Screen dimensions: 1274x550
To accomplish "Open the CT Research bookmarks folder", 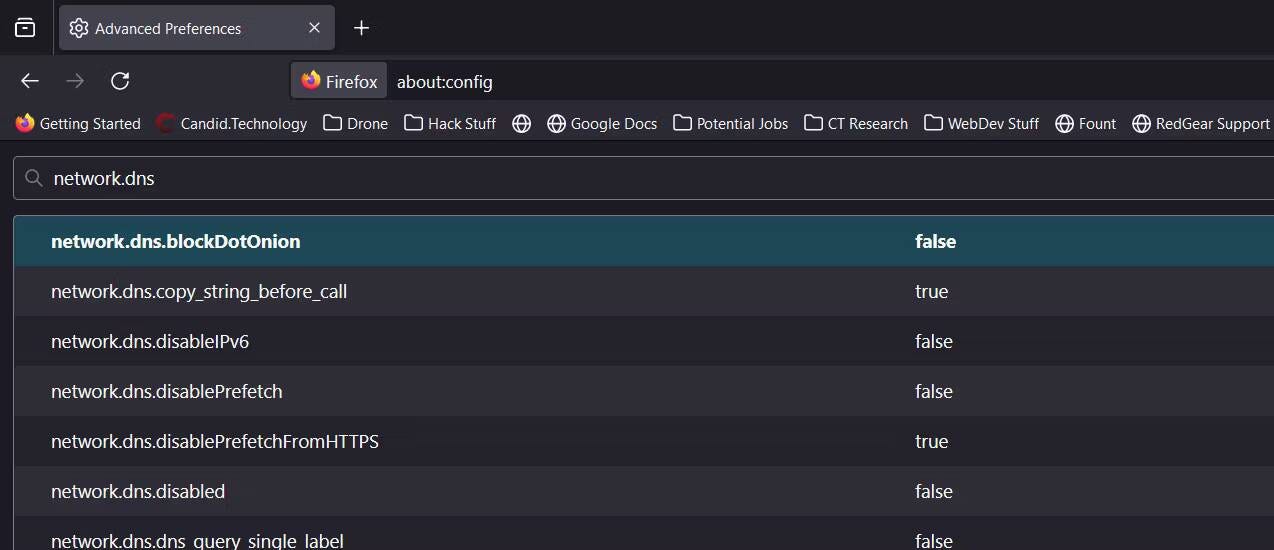I will pos(855,123).
